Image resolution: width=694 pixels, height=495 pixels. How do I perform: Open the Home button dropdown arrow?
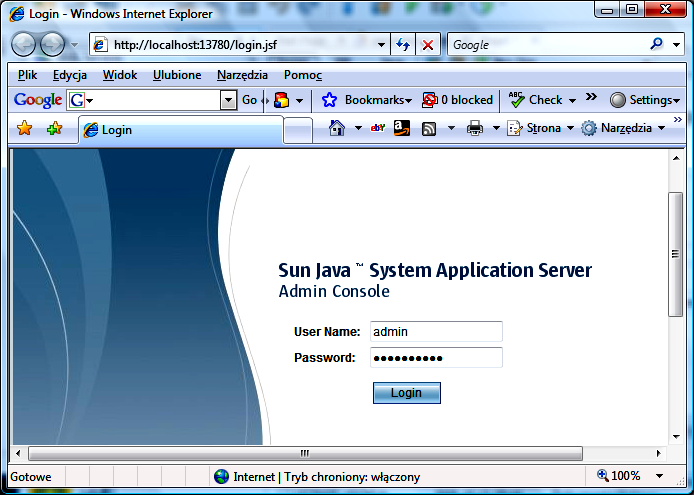point(359,128)
